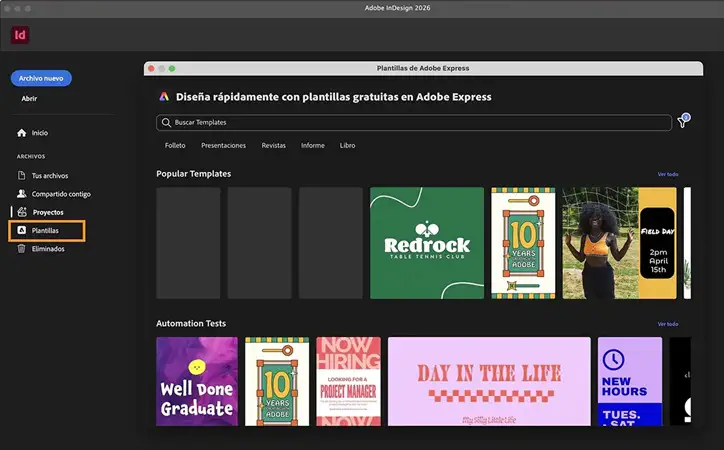Close the Plantillas de Adobe Express window
Screen dimensions: 724x450
pos(151,68)
